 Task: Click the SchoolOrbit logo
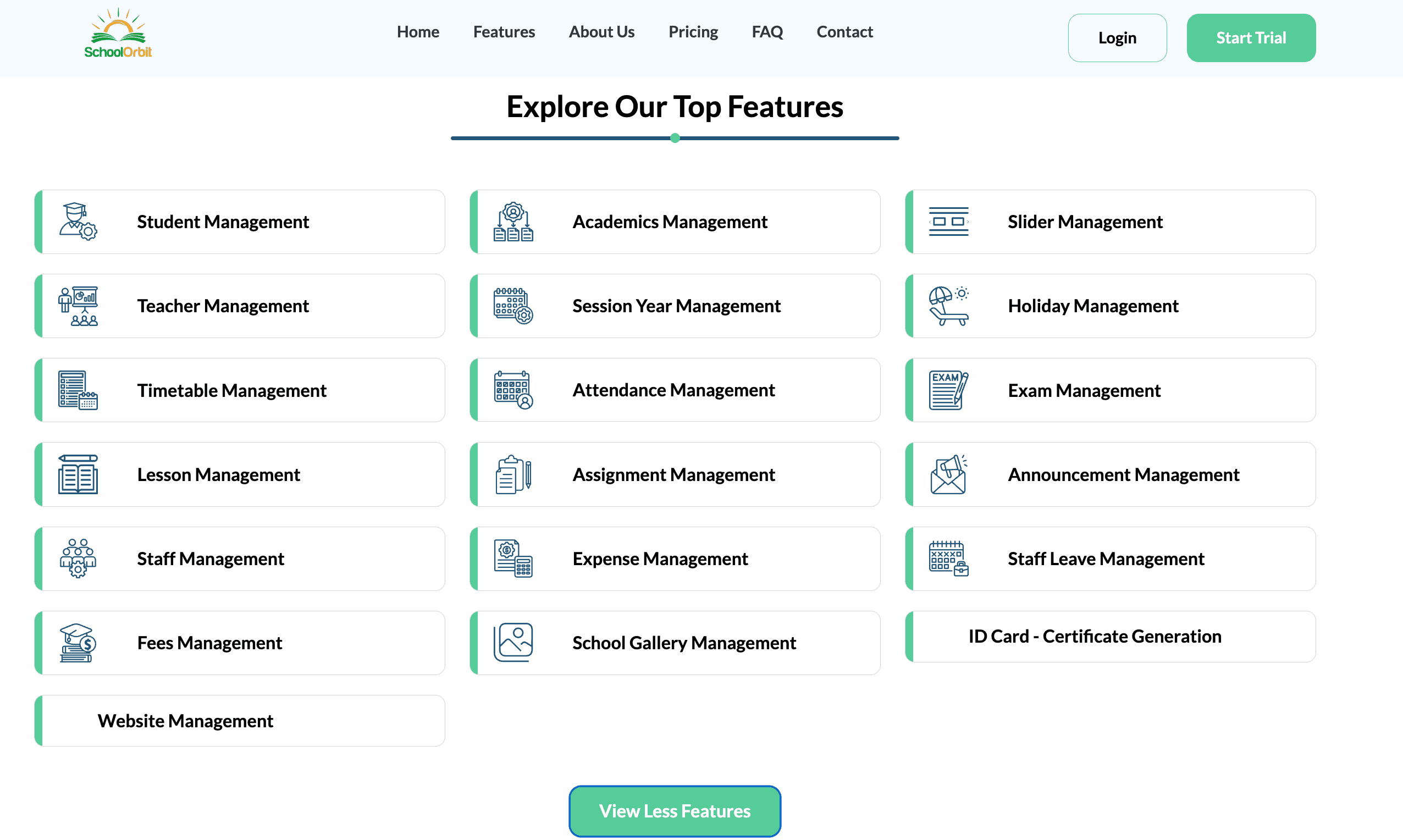118,33
